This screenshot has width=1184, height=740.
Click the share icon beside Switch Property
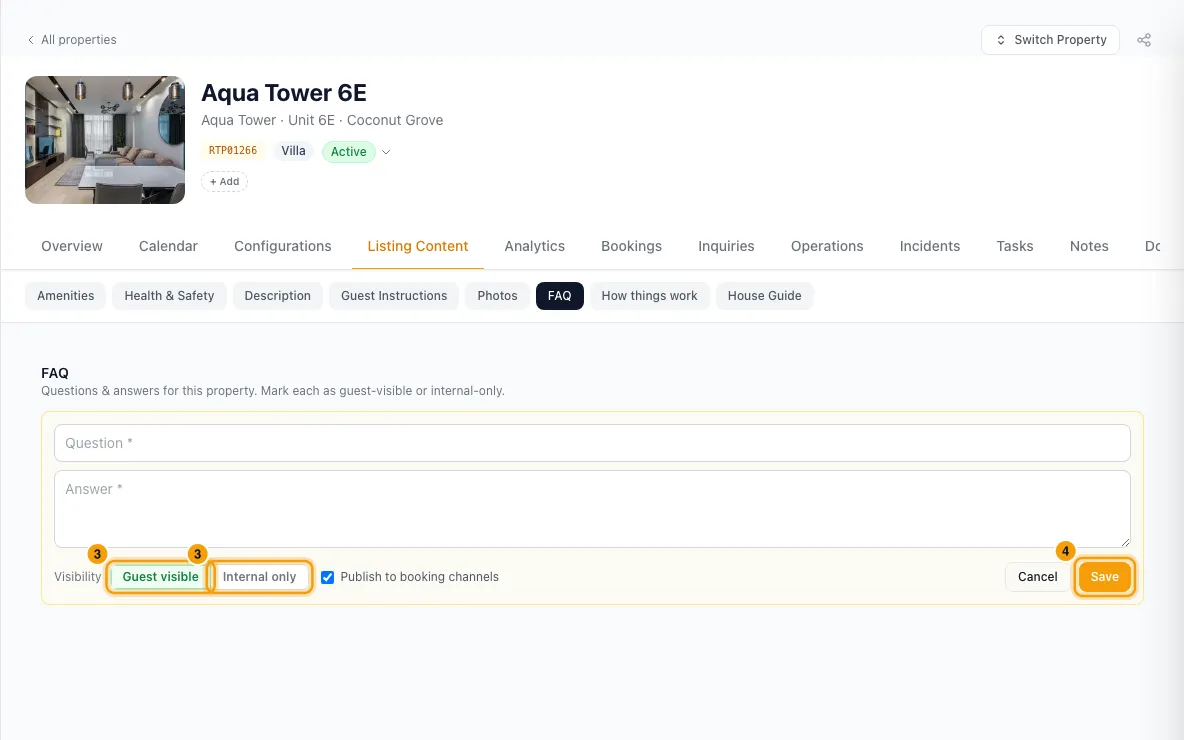(1144, 40)
